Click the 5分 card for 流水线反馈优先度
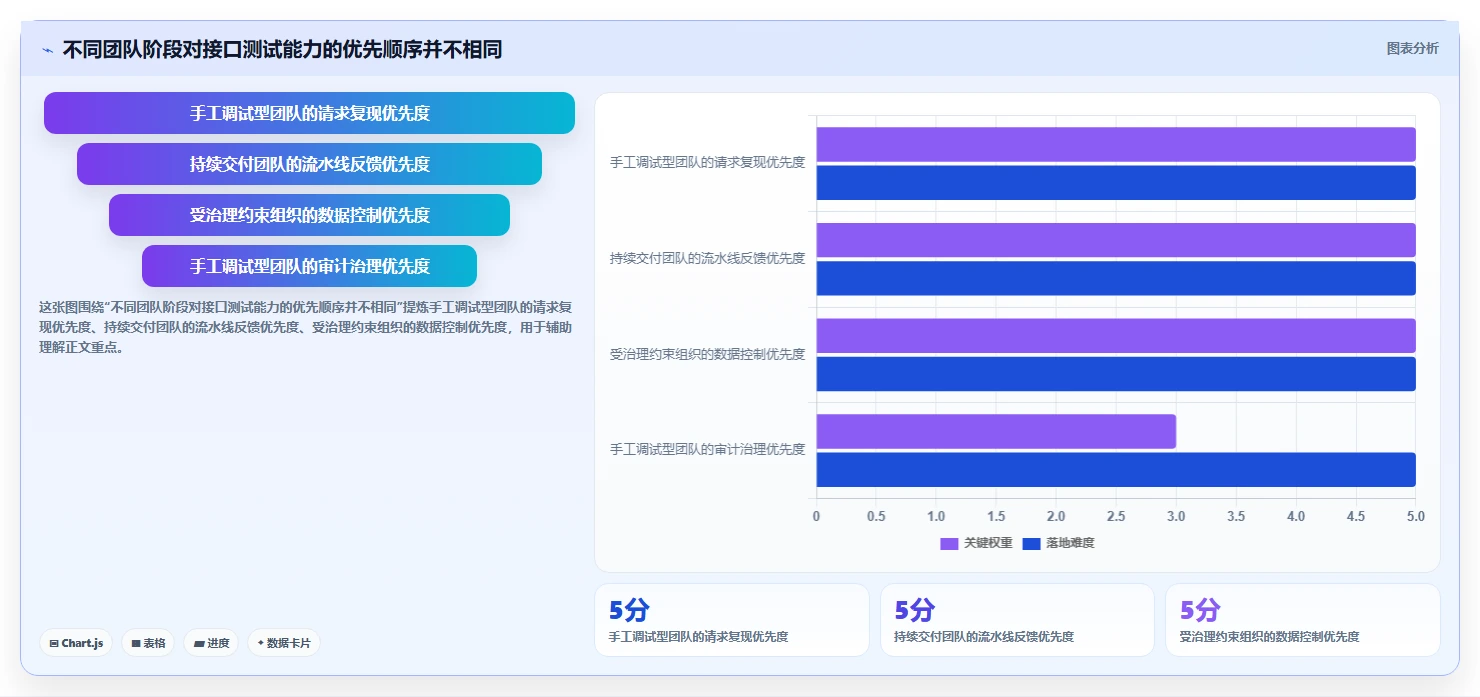Image resolution: width=1480 pixels, height=697 pixels. point(1017,620)
